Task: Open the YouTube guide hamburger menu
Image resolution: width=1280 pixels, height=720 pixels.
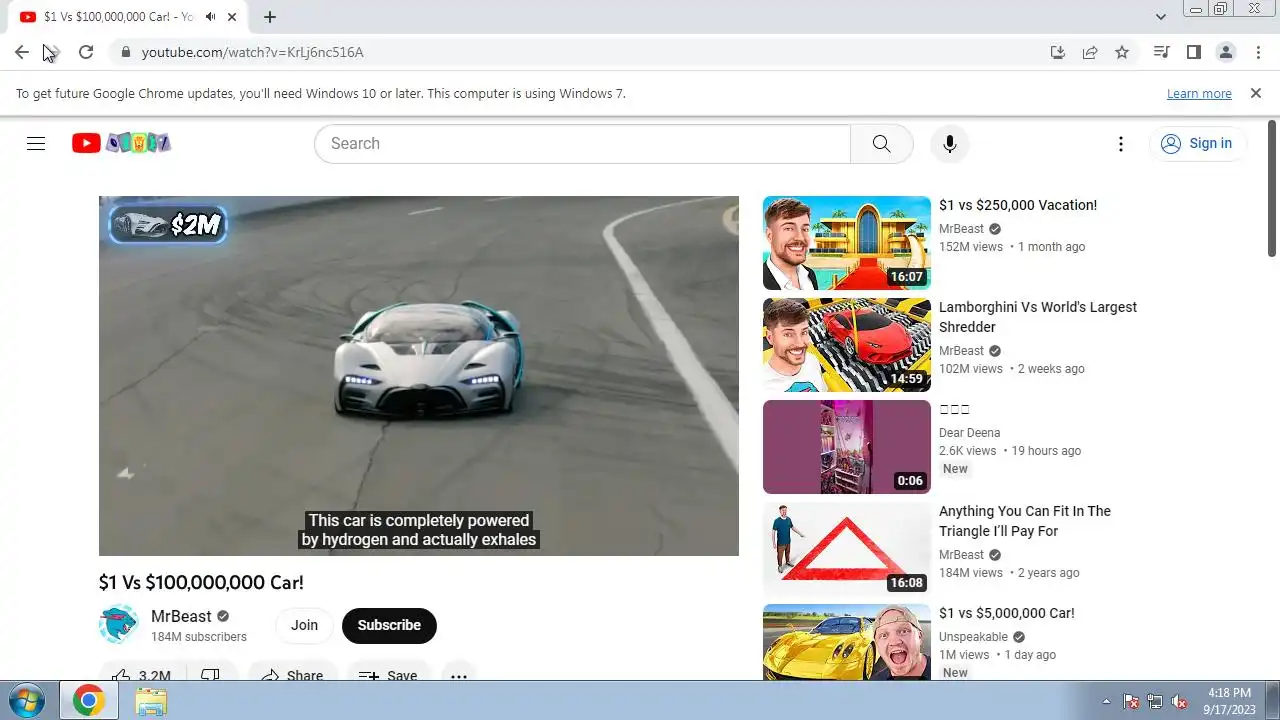Action: pos(36,143)
